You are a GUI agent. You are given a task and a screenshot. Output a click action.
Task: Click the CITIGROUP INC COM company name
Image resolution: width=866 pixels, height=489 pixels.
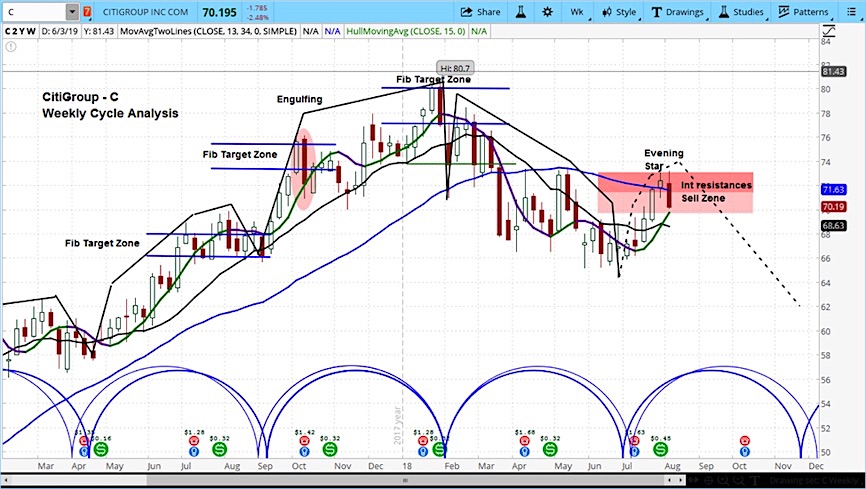(x=145, y=12)
